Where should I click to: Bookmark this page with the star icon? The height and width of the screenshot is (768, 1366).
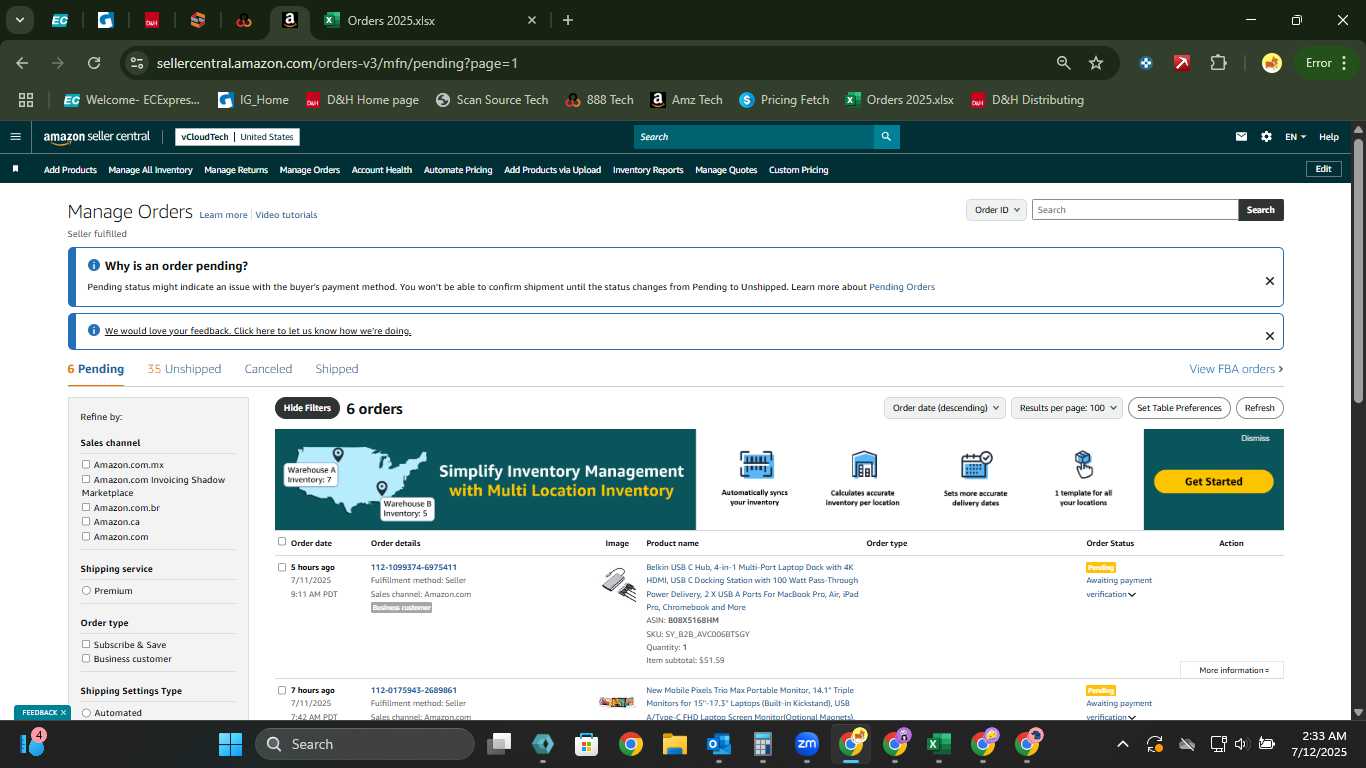coord(1096,63)
